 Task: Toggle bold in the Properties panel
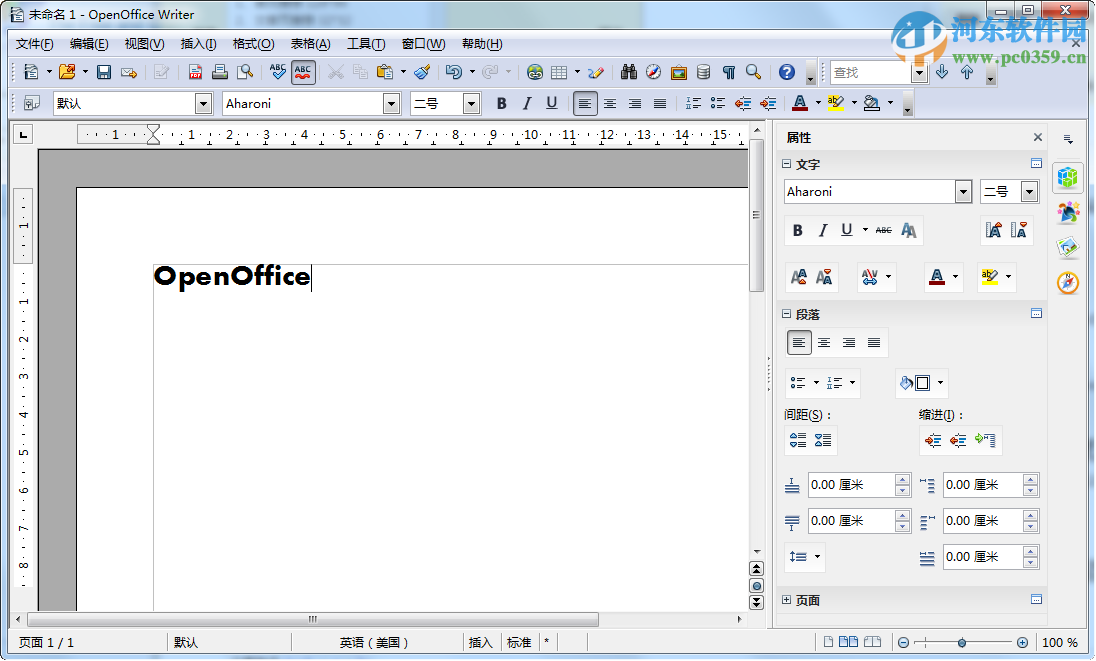coord(797,230)
